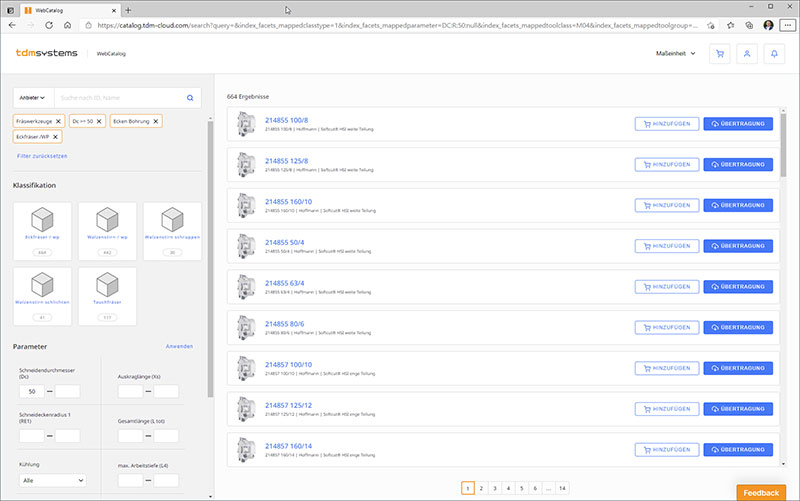
Task: Go to results page 2
Action: [x=481, y=488]
